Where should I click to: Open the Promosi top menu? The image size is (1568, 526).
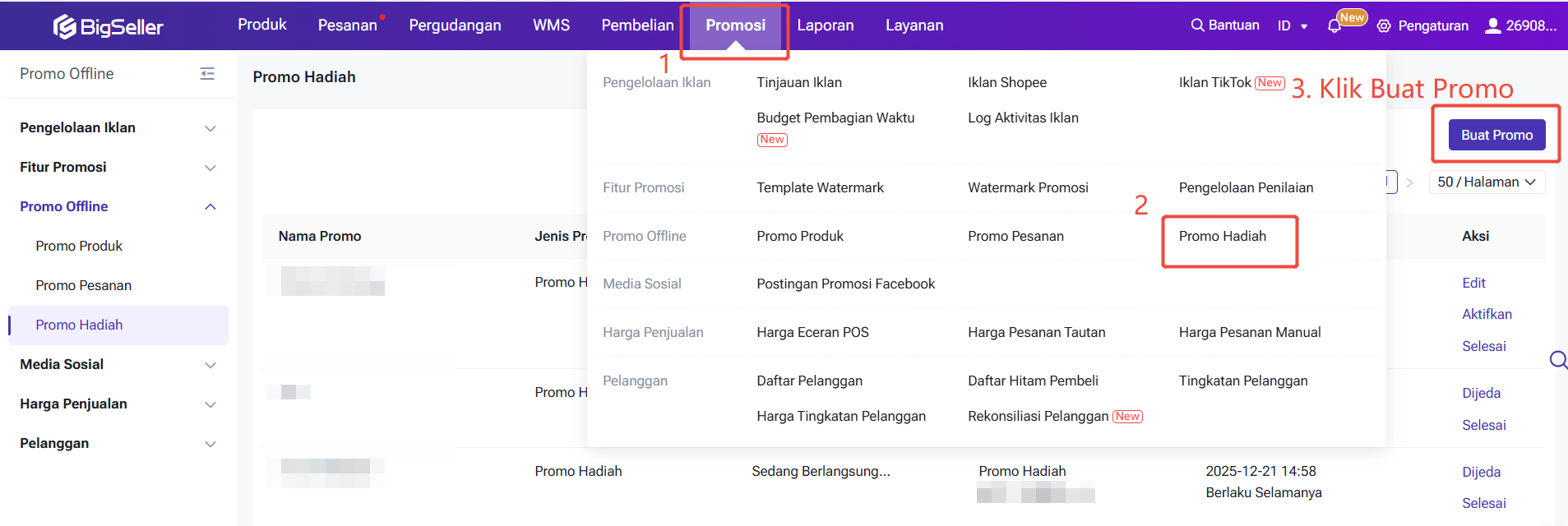pyautogui.click(x=735, y=25)
